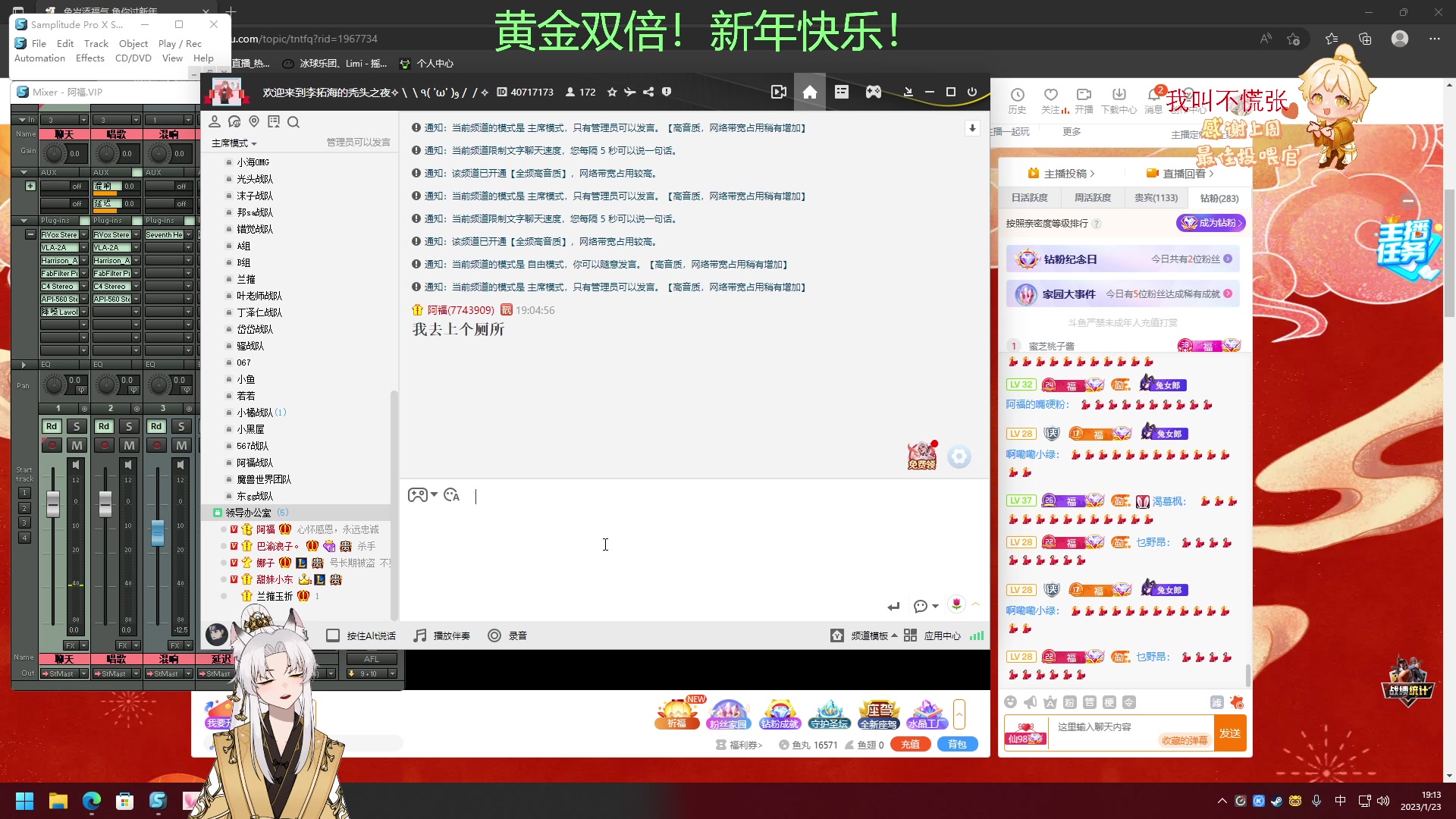Viewport: 1456px width, 819px height.
Task: Open the 主席模式 mode dropdown
Action: pyautogui.click(x=234, y=143)
